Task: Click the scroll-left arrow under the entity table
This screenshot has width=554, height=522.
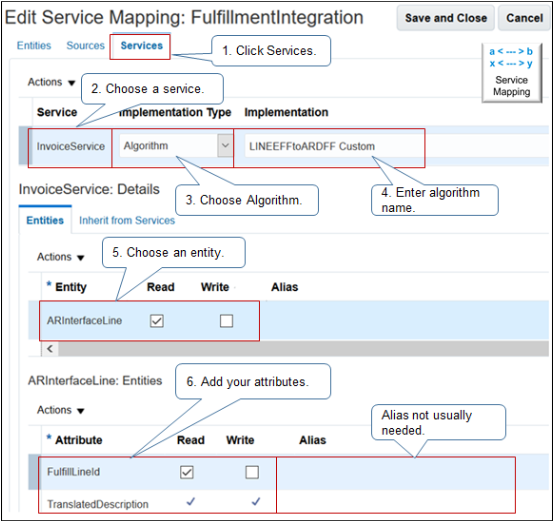Action: click(50, 349)
